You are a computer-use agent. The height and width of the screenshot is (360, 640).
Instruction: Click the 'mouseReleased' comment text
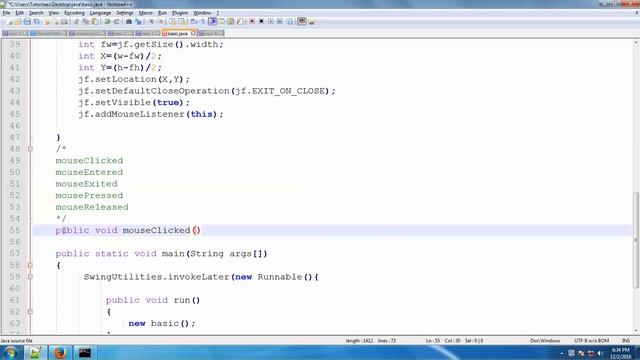[x=92, y=207]
